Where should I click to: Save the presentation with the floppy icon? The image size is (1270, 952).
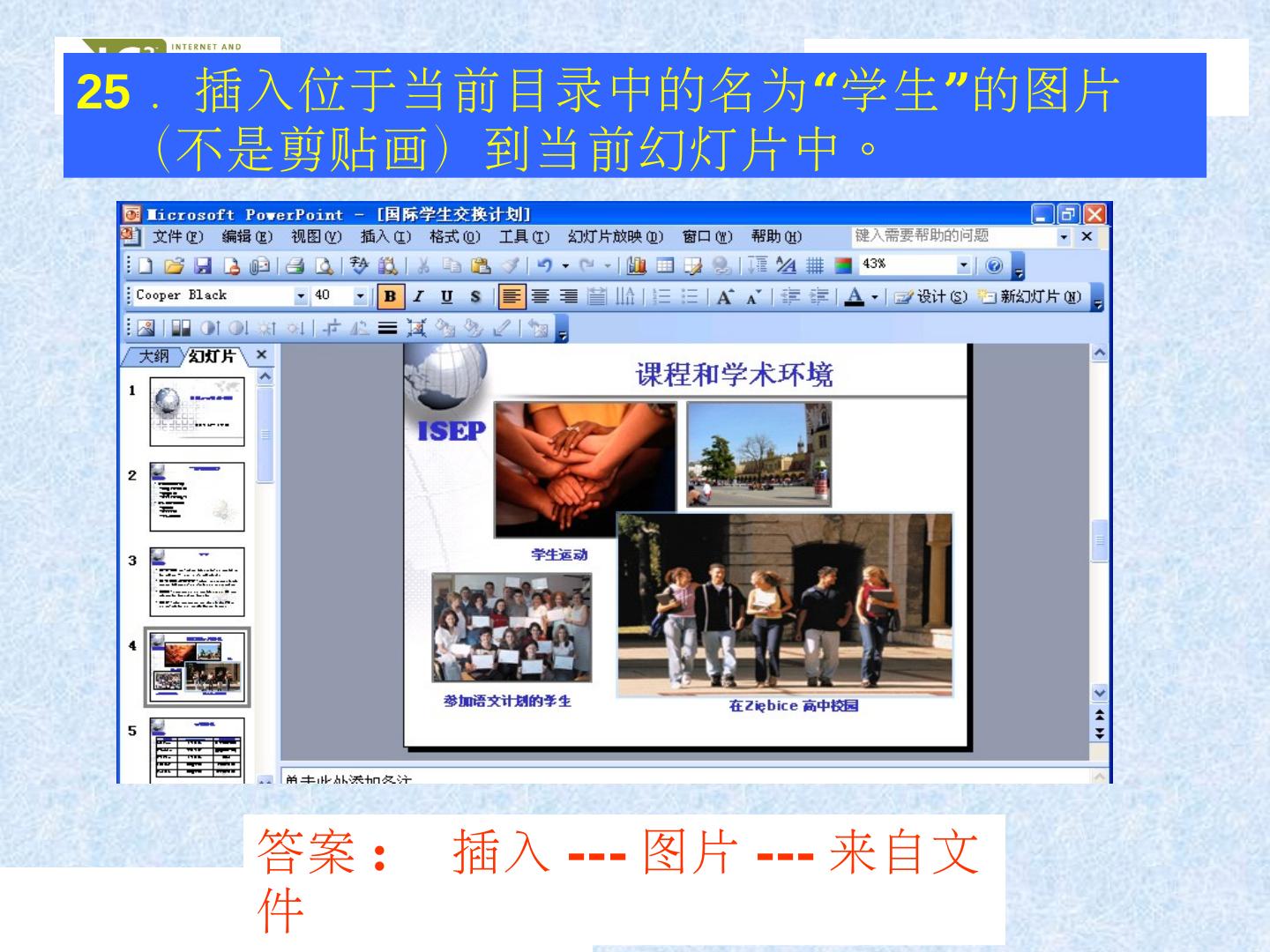pyautogui.click(x=203, y=265)
